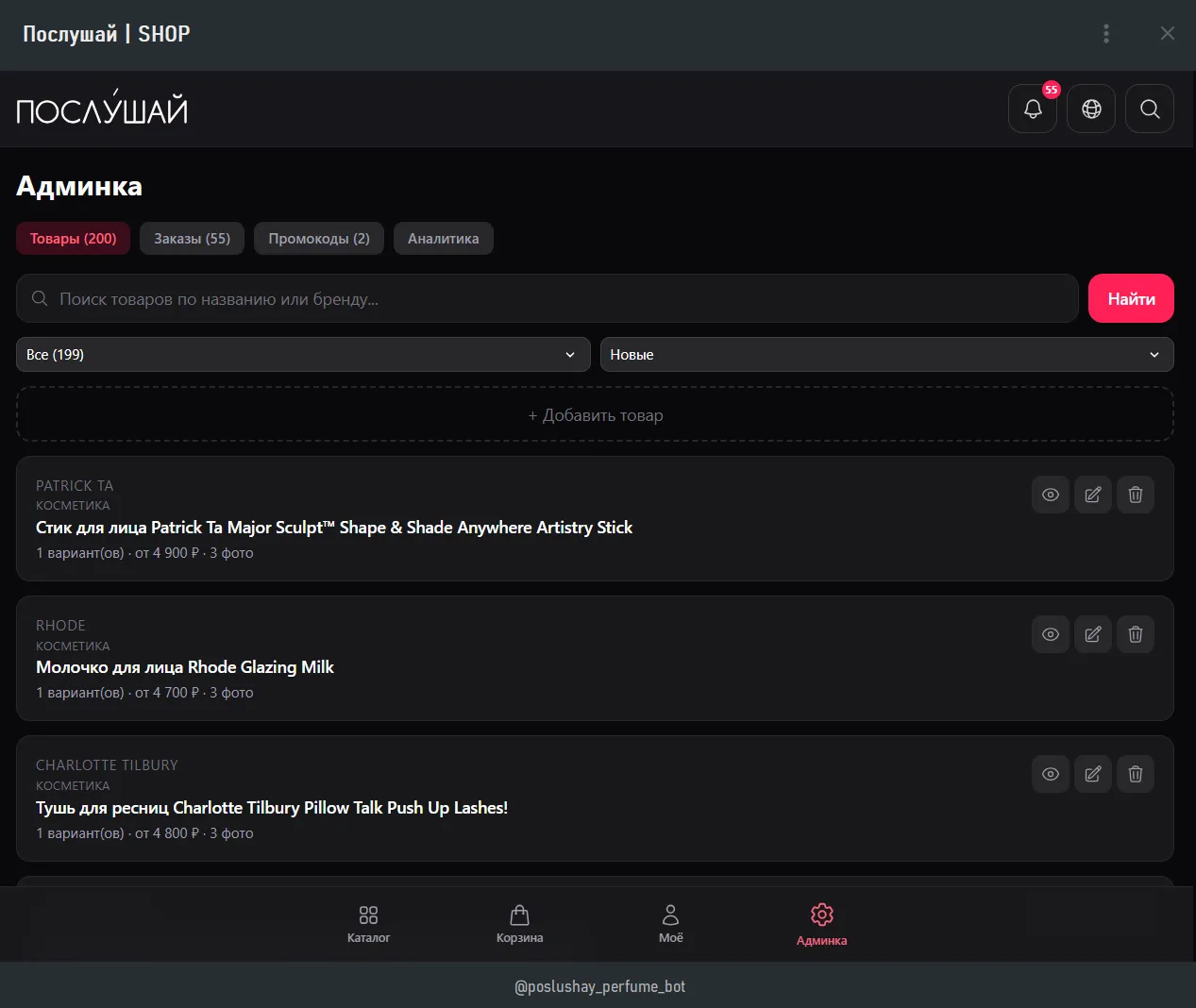Delete the Patrick Ta Major Sculpt product
This screenshot has width=1196, height=1008.
pos(1136,495)
